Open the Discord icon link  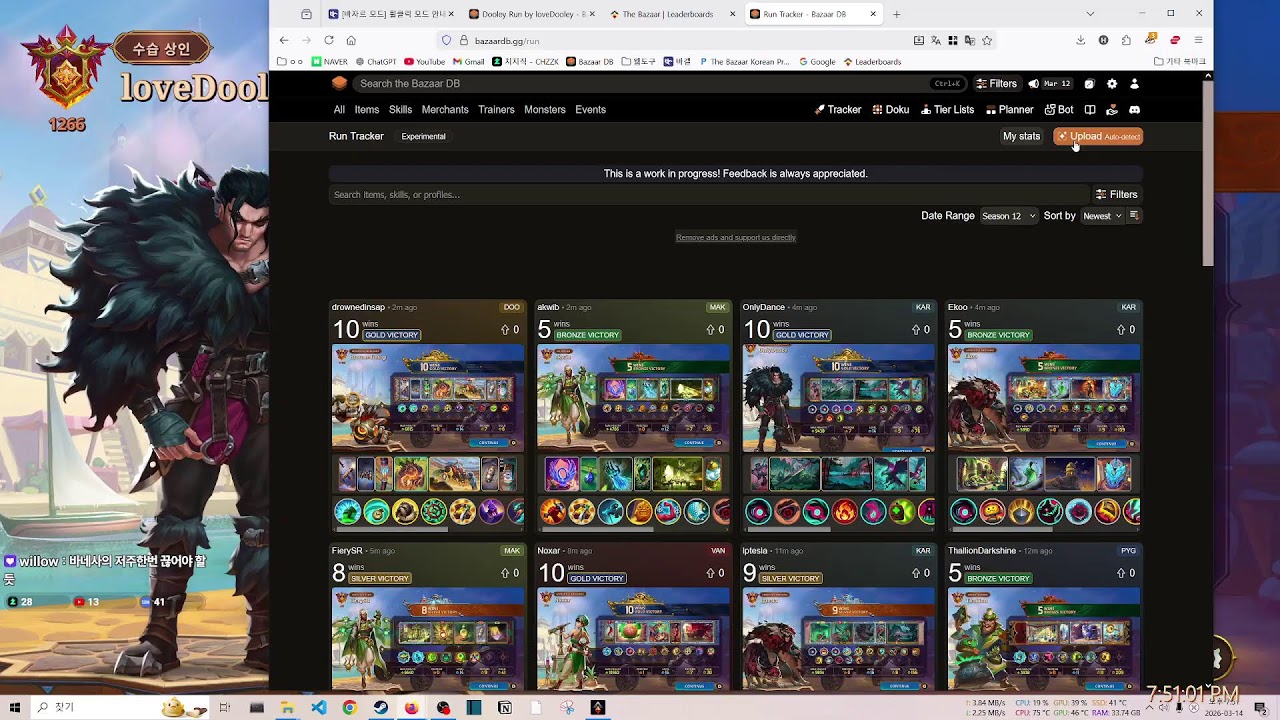(x=1134, y=110)
